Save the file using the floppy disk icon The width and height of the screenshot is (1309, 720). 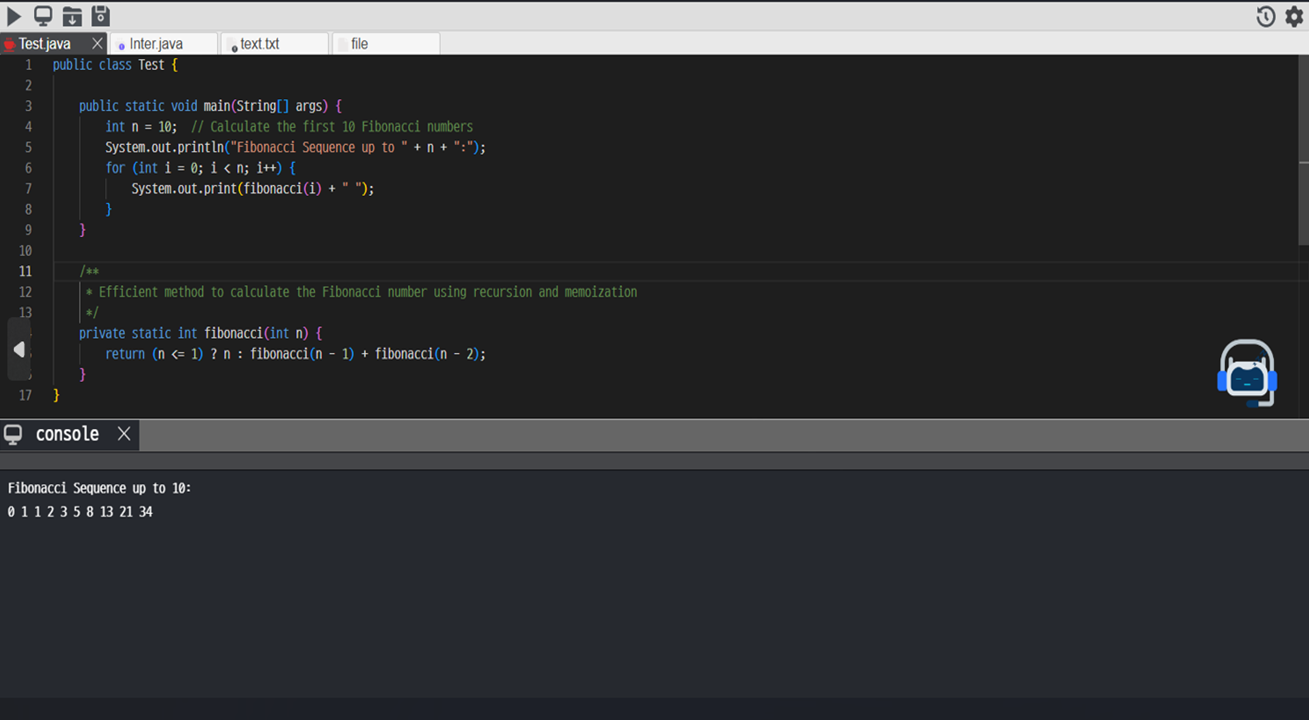[100, 16]
